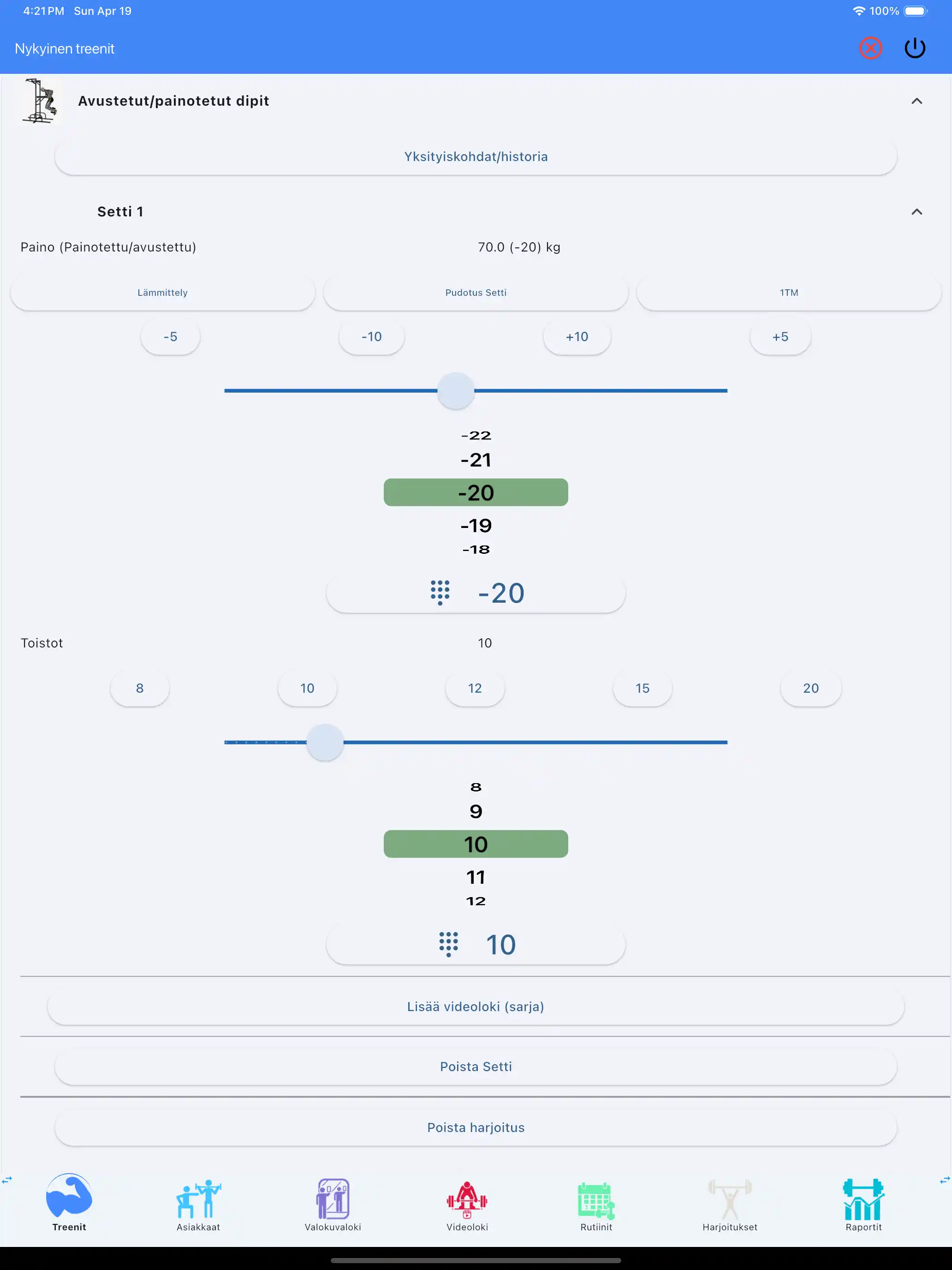Open Yksityiskohdat/historia details button
The image size is (952, 1270).
click(476, 157)
